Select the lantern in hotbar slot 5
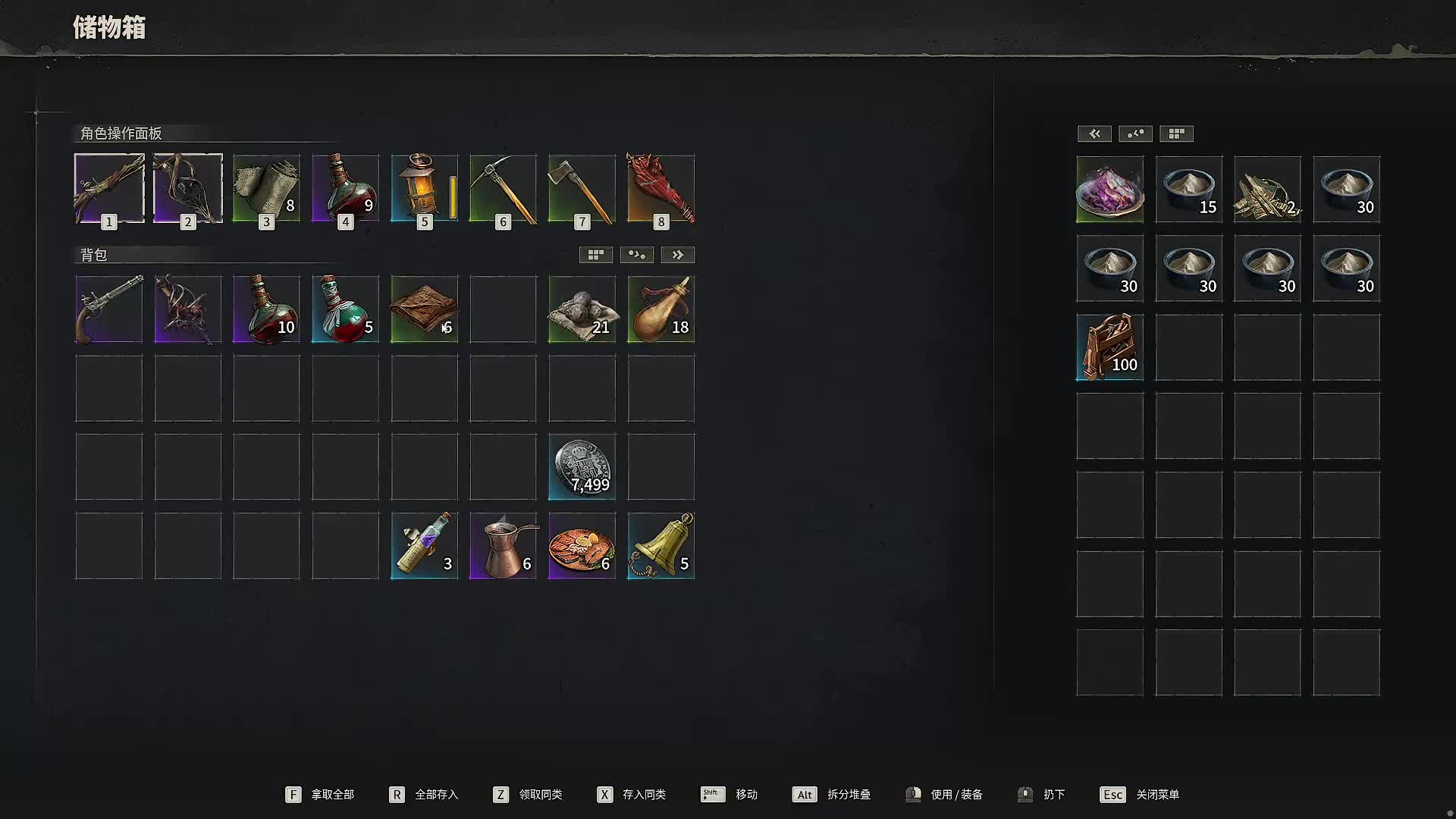This screenshot has height=819, width=1456. pyautogui.click(x=424, y=189)
